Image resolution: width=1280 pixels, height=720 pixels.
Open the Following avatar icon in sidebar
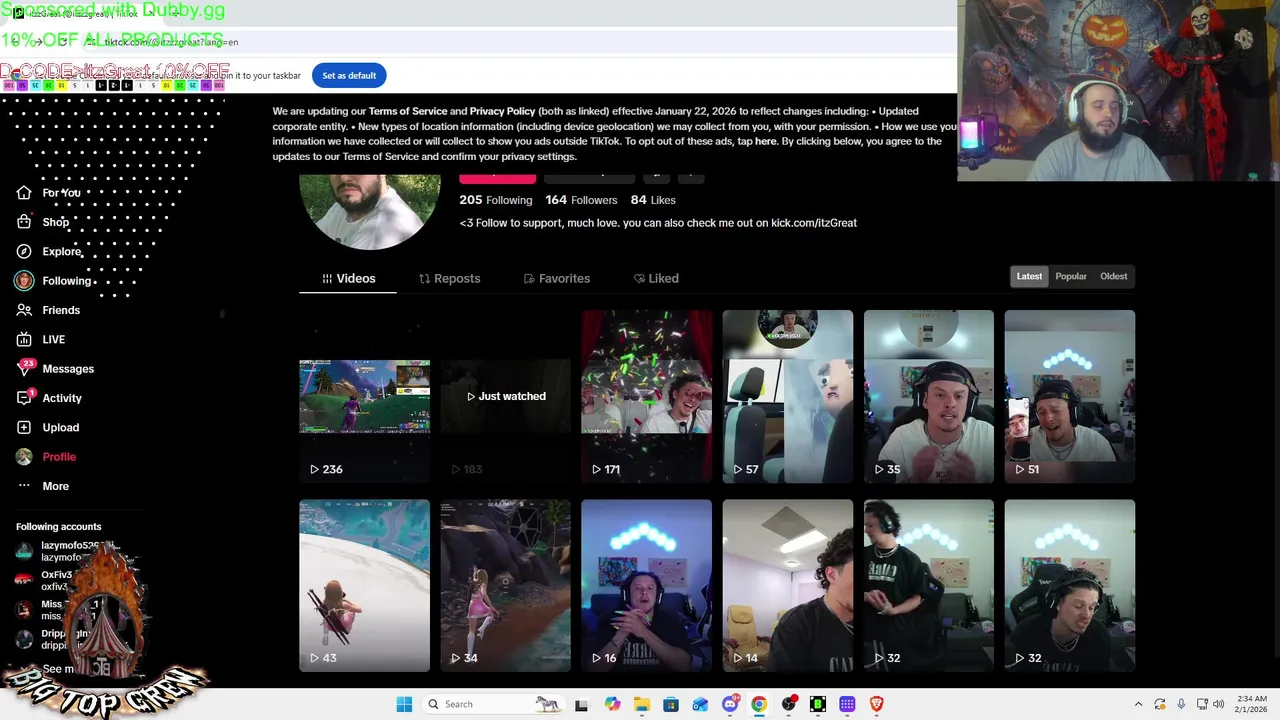point(24,281)
